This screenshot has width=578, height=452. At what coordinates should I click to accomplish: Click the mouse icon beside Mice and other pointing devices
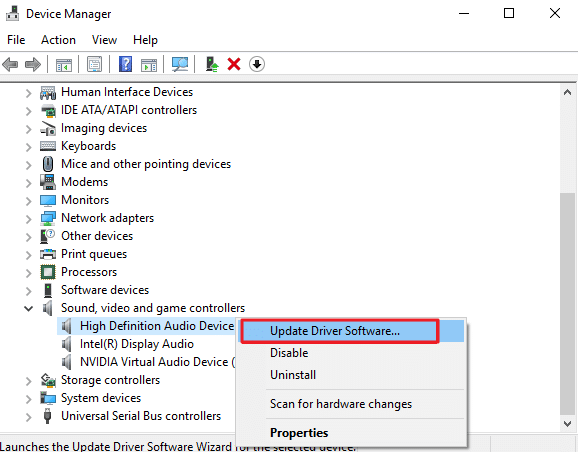pyautogui.click(x=48, y=164)
